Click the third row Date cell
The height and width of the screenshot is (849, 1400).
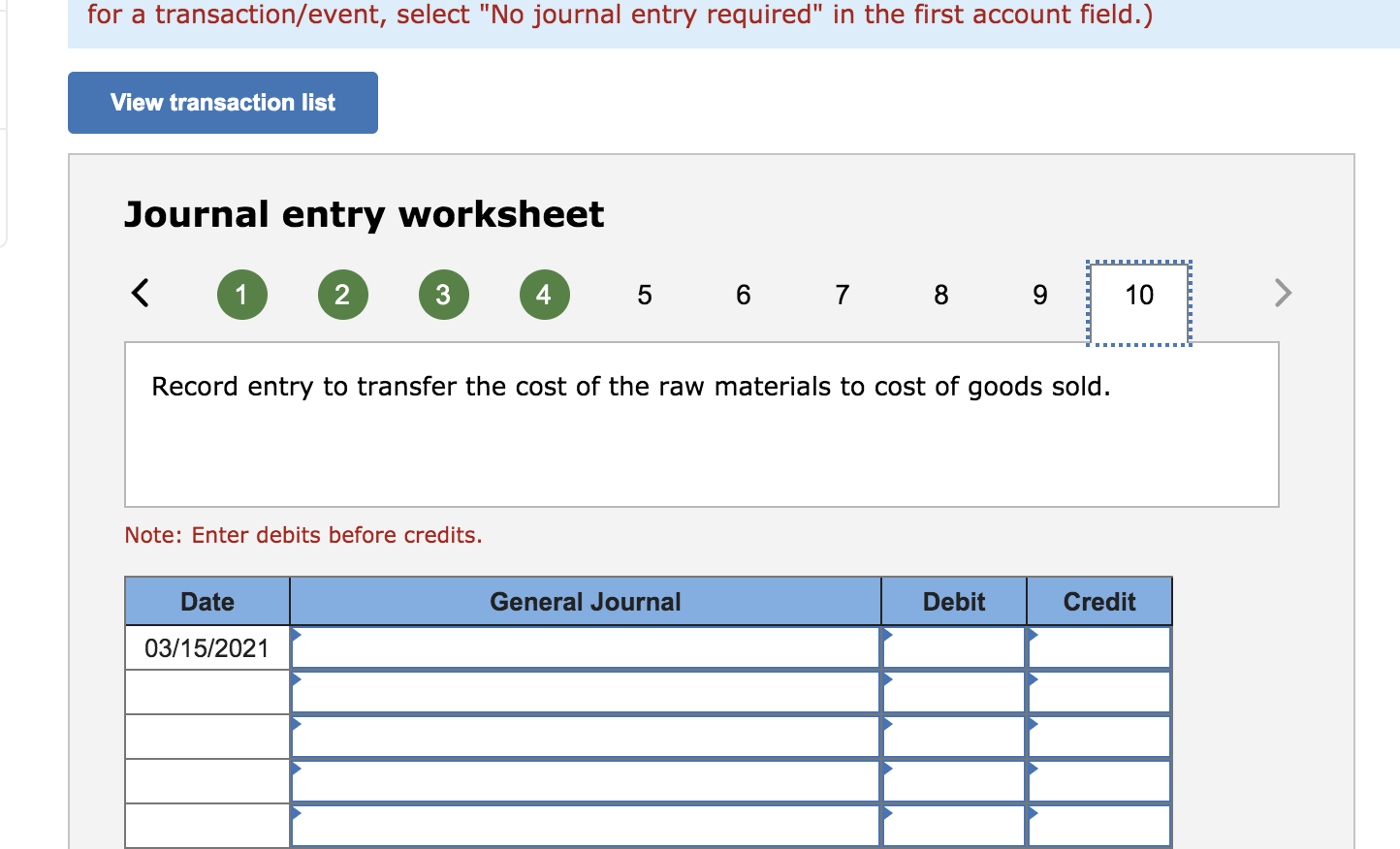pos(207,737)
